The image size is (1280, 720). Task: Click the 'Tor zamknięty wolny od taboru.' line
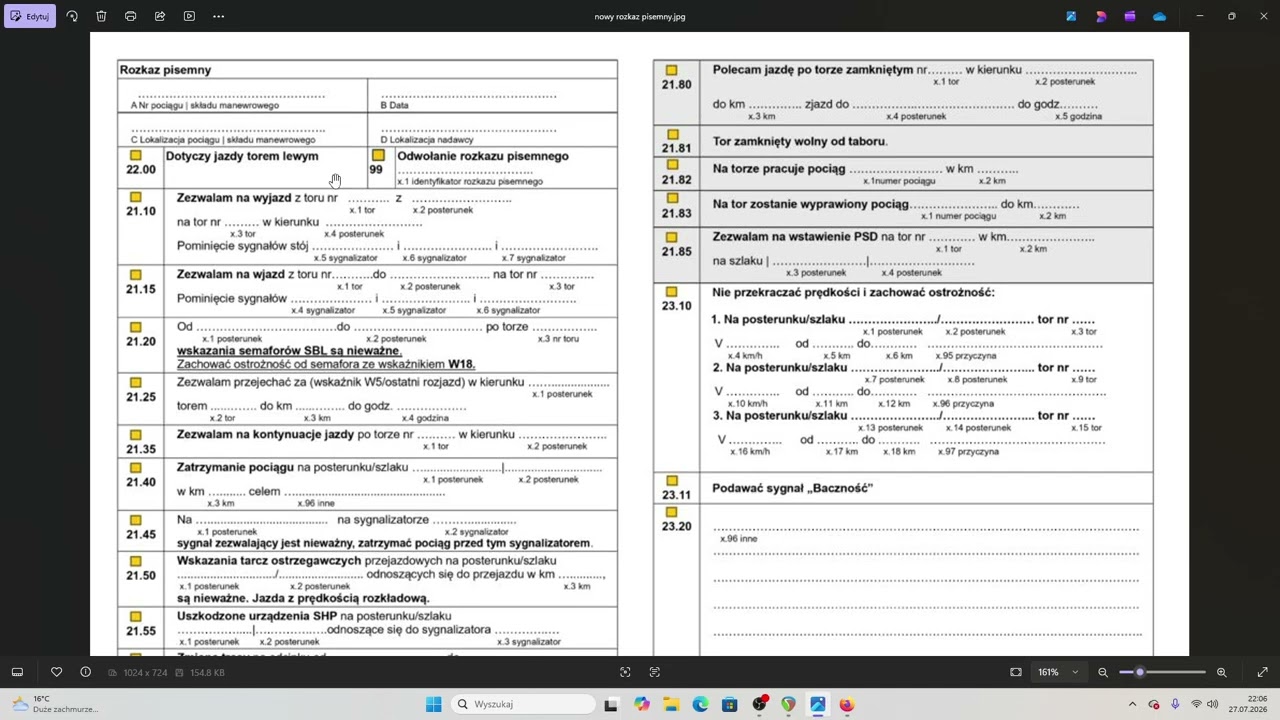click(x=800, y=142)
